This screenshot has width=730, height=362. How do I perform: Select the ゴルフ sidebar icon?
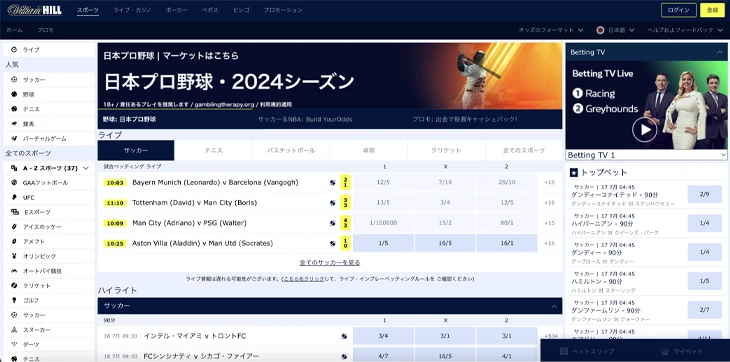pos(14,301)
